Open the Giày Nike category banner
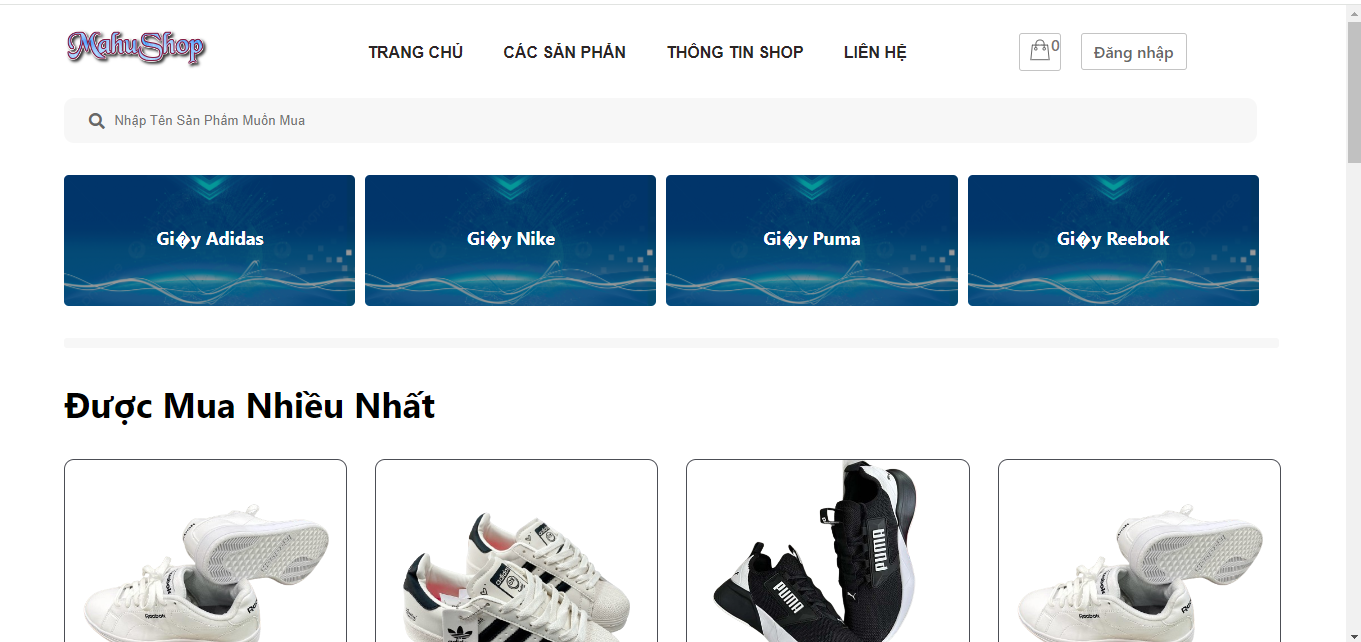Image resolution: width=1361 pixels, height=642 pixels. click(510, 240)
